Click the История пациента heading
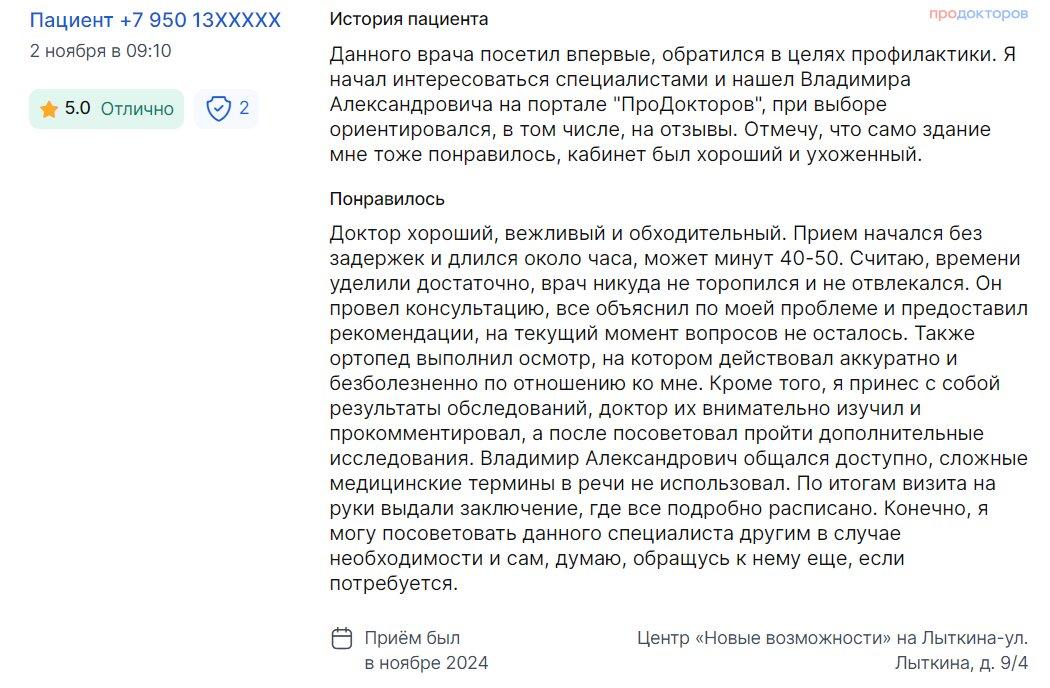Screen dimensions: 1050x688 408,19
